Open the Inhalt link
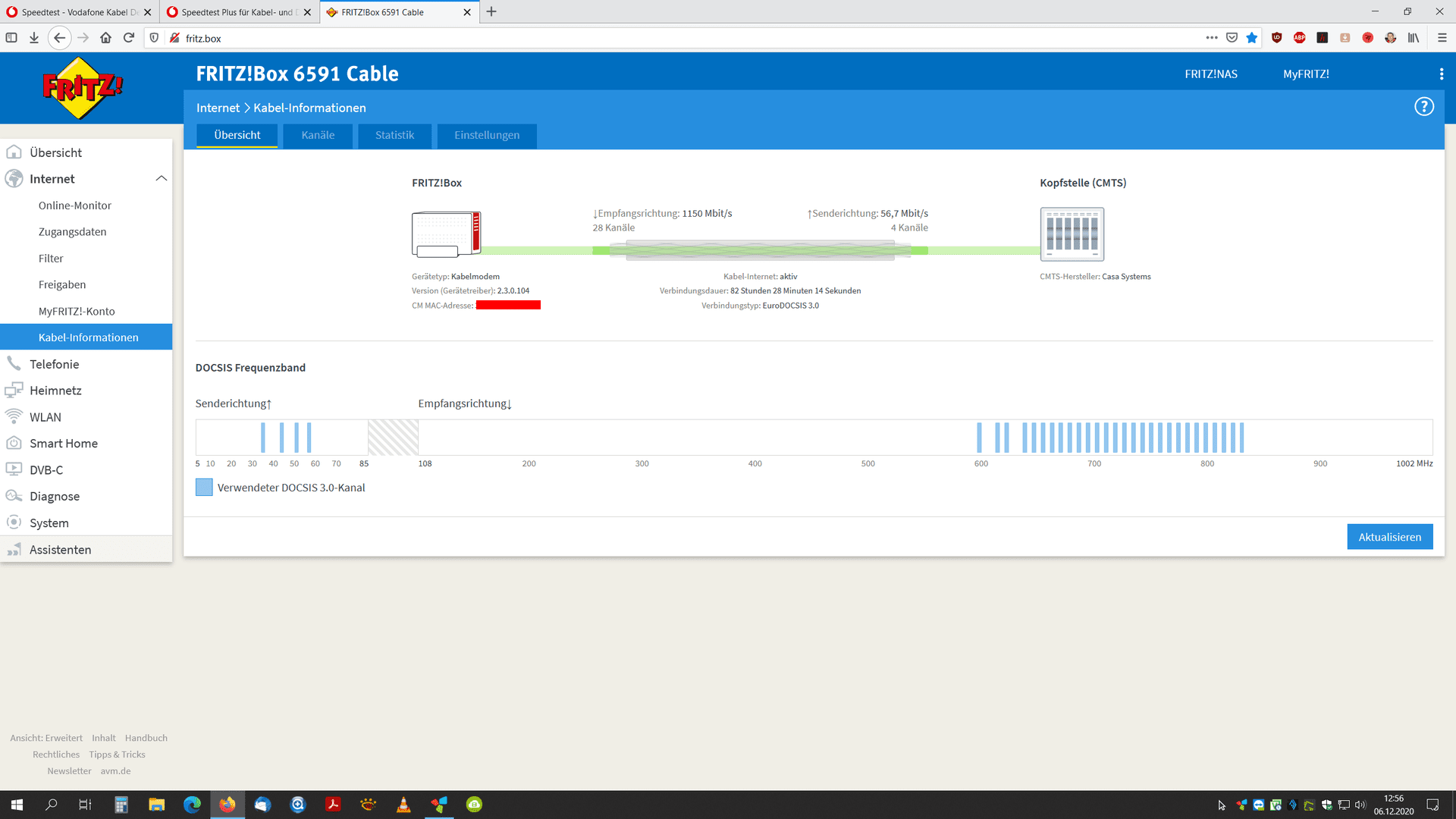The height and width of the screenshot is (819, 1456). pyautogui.click(x=104, y=738)
